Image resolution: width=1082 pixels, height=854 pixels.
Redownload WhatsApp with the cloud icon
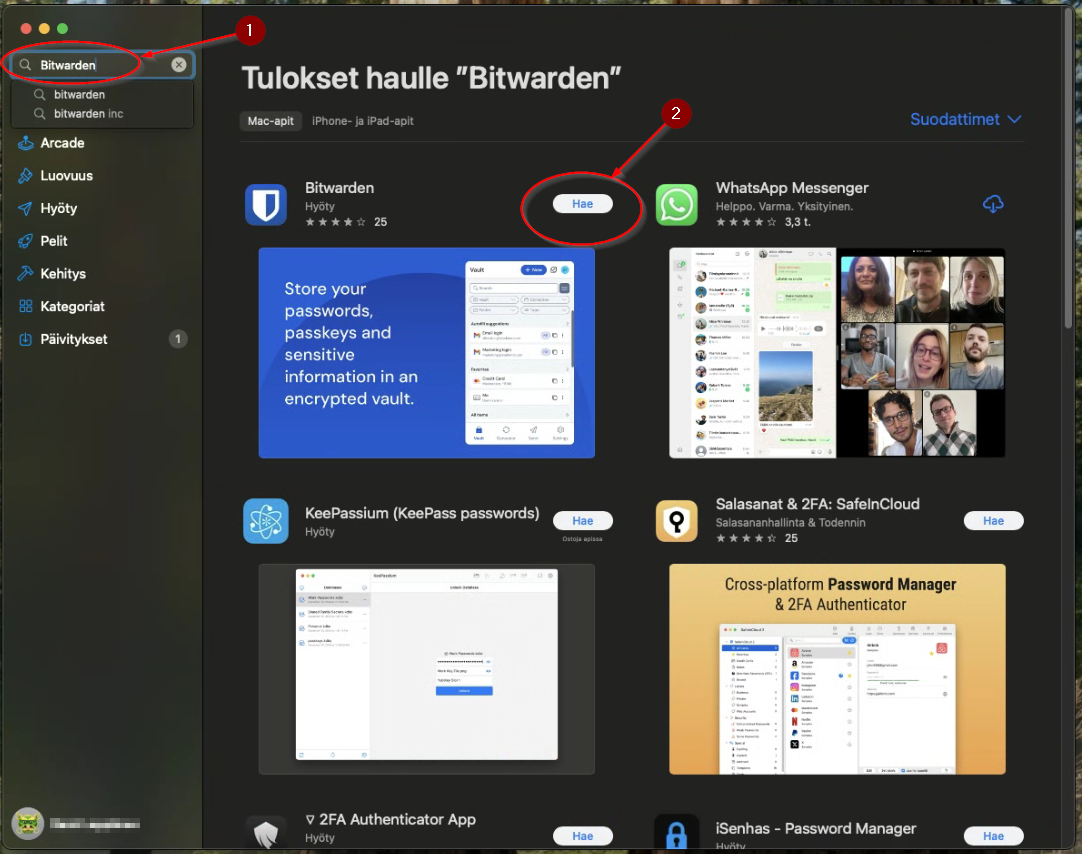coord(993,204)
